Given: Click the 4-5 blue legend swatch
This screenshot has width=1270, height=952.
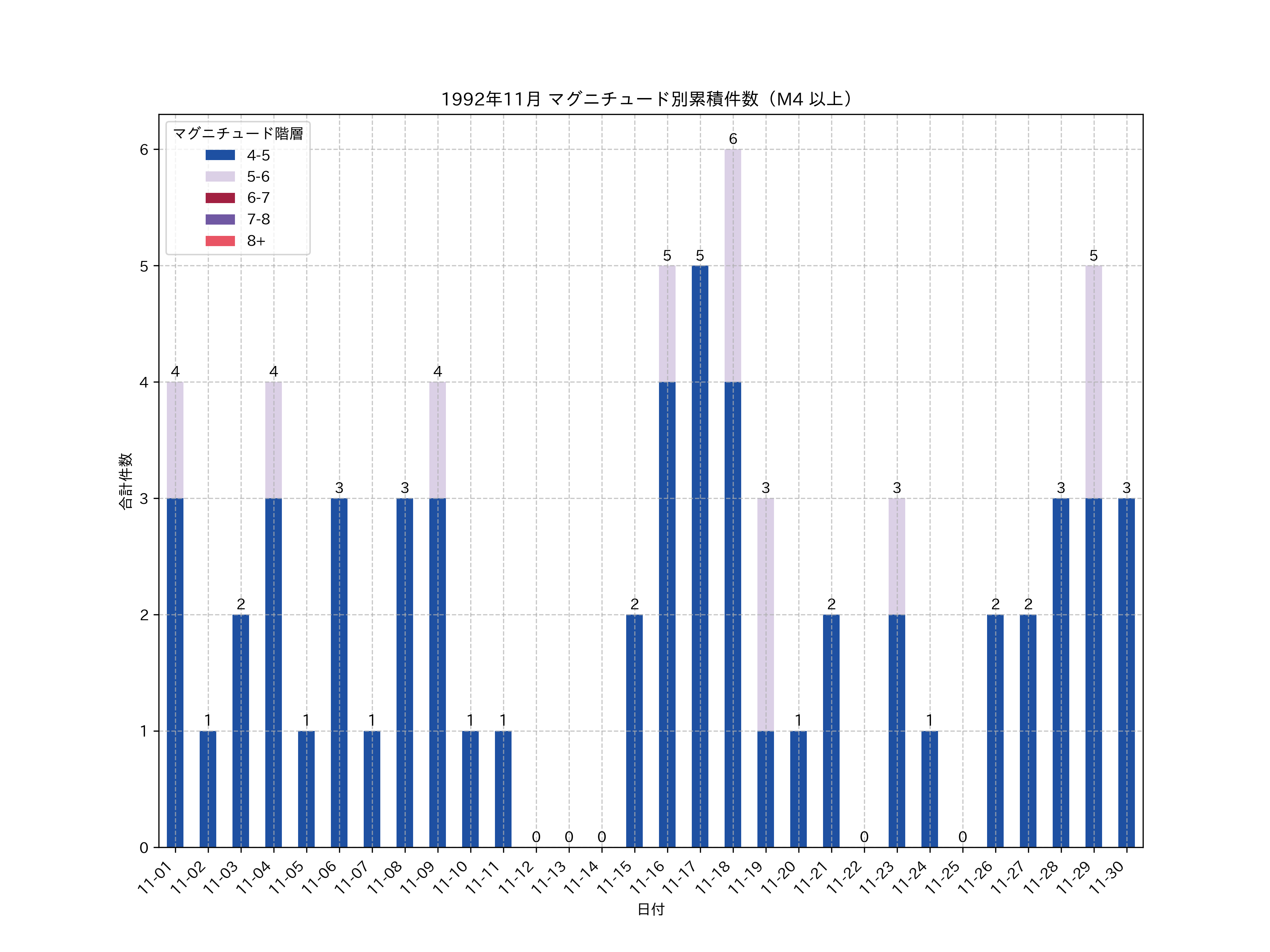Looking at the screenshot, I should click(220, 155).
